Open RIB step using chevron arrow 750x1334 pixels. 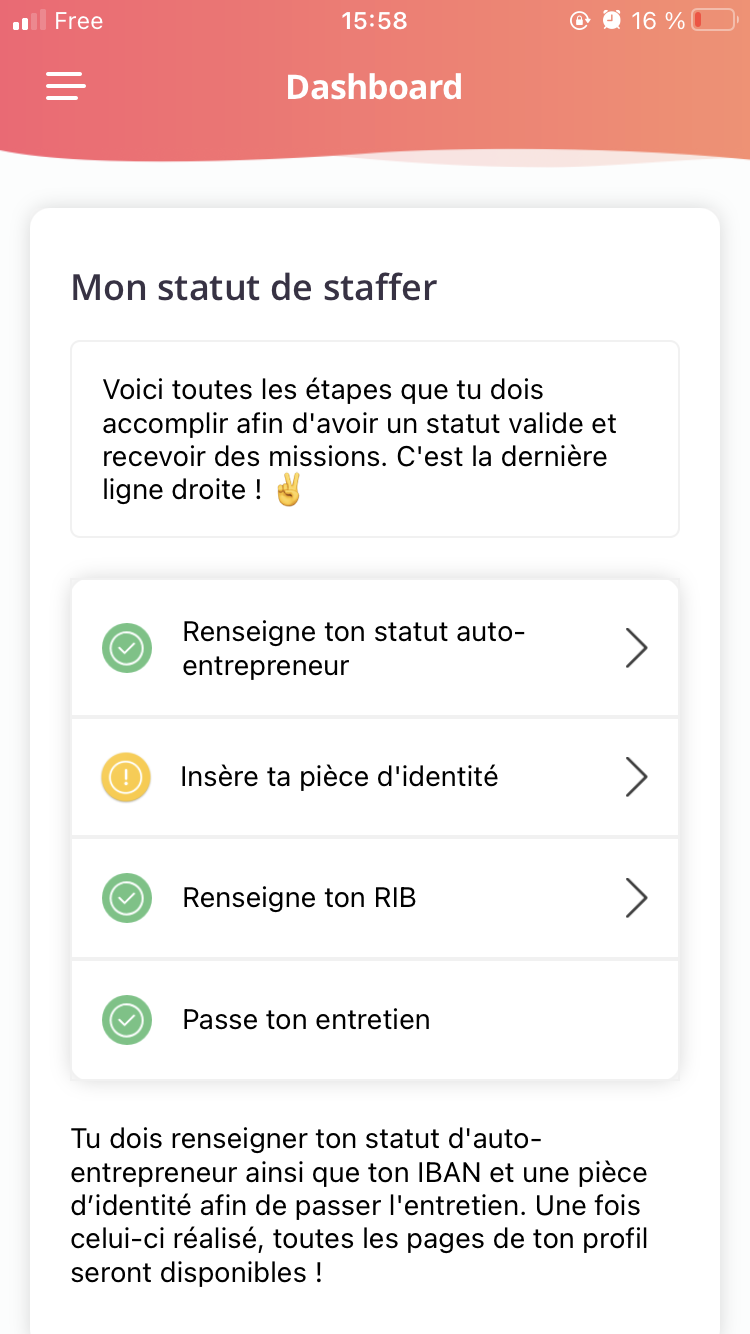pos(636,898)
